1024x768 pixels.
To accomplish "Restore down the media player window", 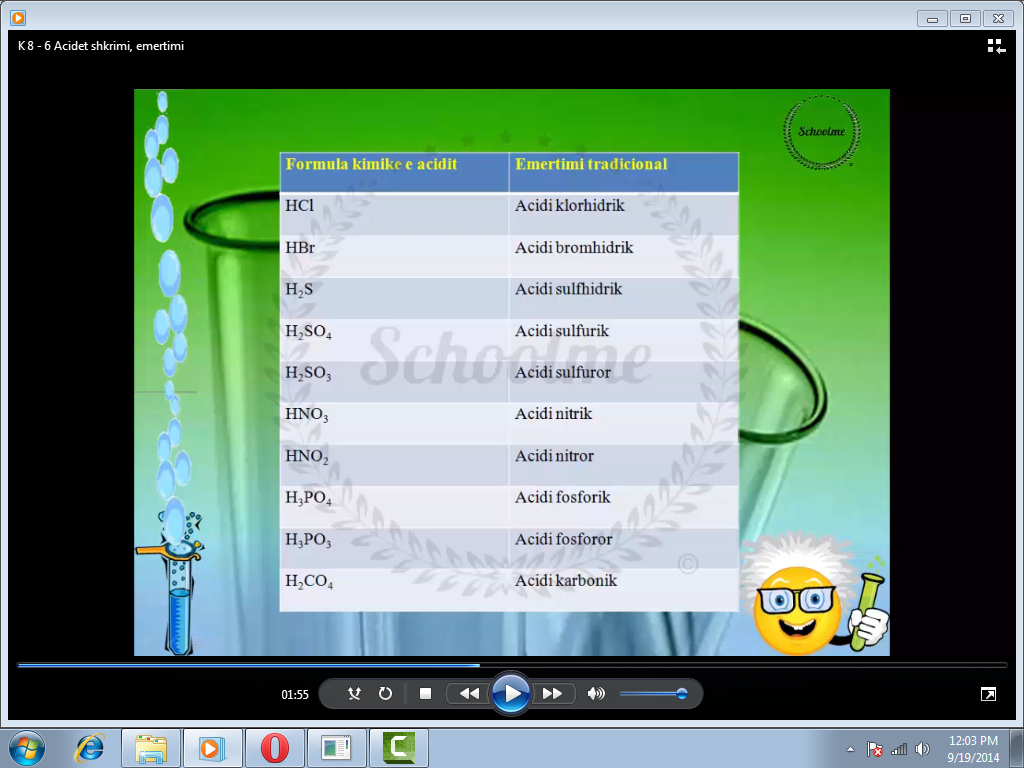I will (965, 18).
